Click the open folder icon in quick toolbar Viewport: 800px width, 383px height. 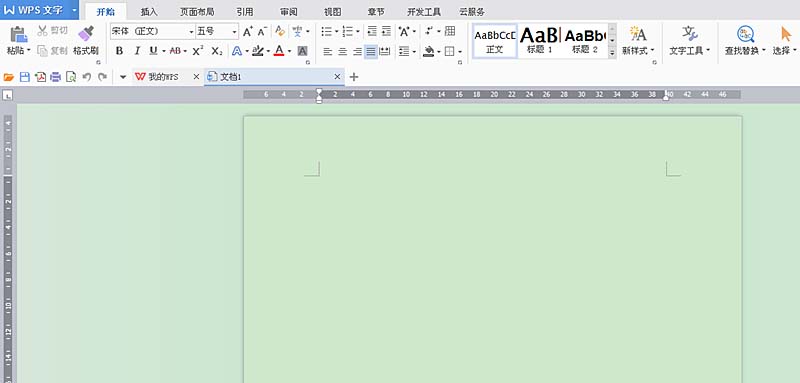pos(9,77)
